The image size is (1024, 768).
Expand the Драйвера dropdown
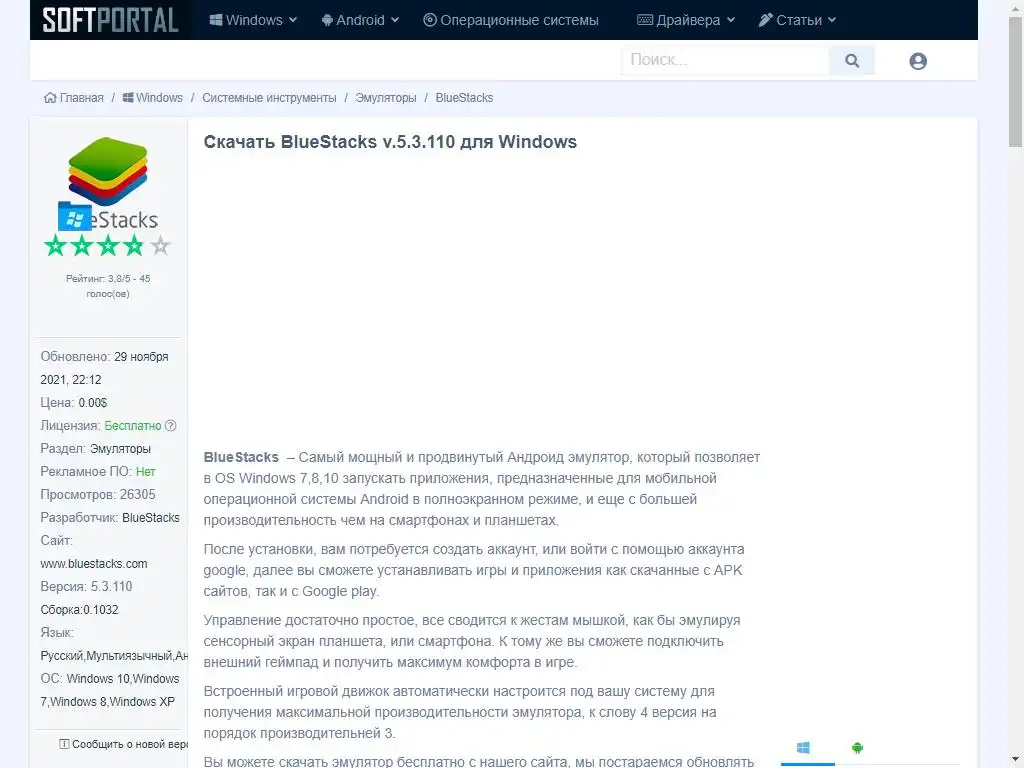click(686, 20)
